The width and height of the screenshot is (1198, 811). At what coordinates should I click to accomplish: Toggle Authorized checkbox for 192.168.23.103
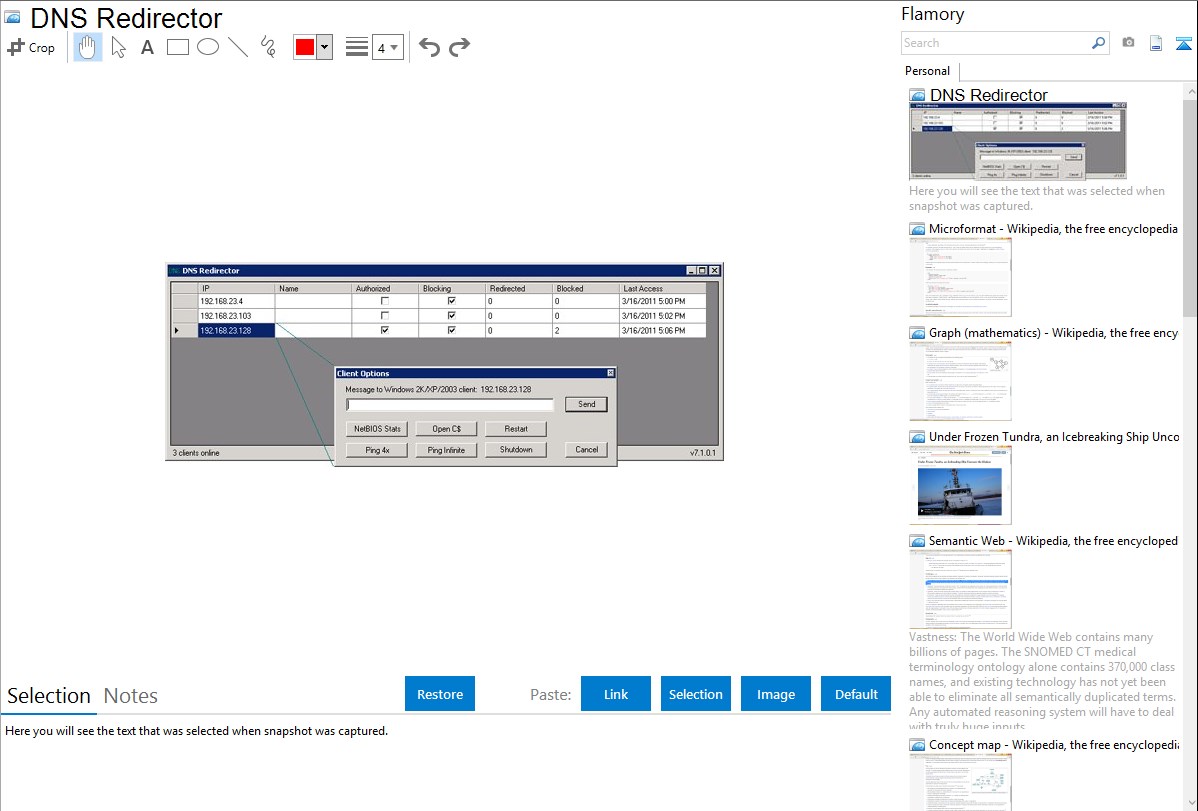pyautogui.click(x=384, y=316)
